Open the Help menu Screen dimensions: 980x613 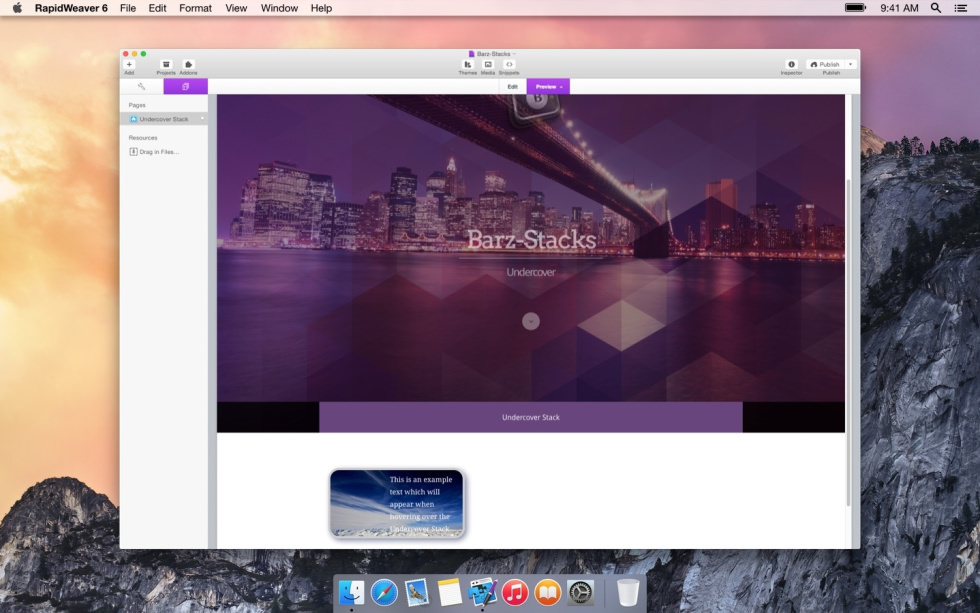click(x=321, y=8)
